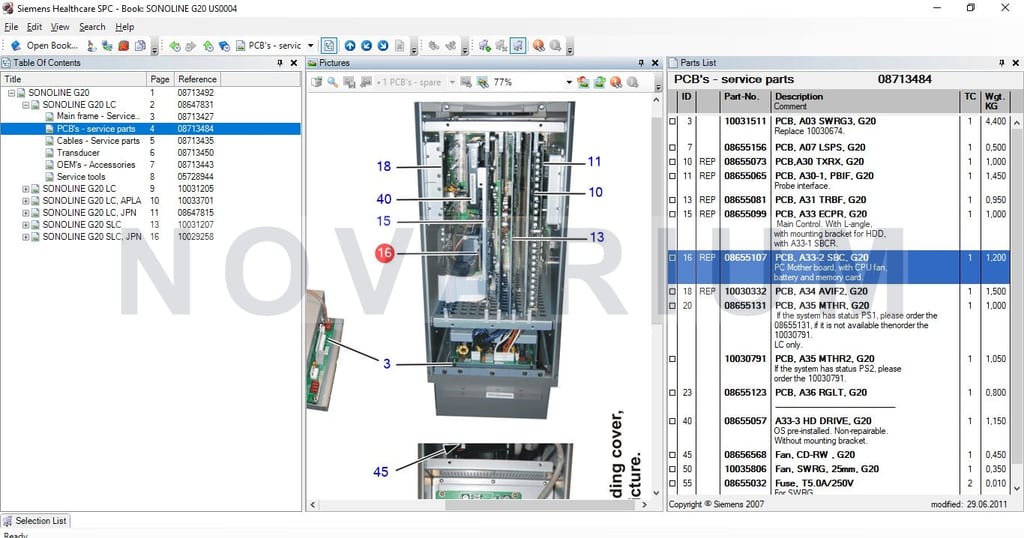This screenshot has width=1024, height=538.
Task: Expand the SONOLINE G20 LC page 9 node
Action: [25, 189]
